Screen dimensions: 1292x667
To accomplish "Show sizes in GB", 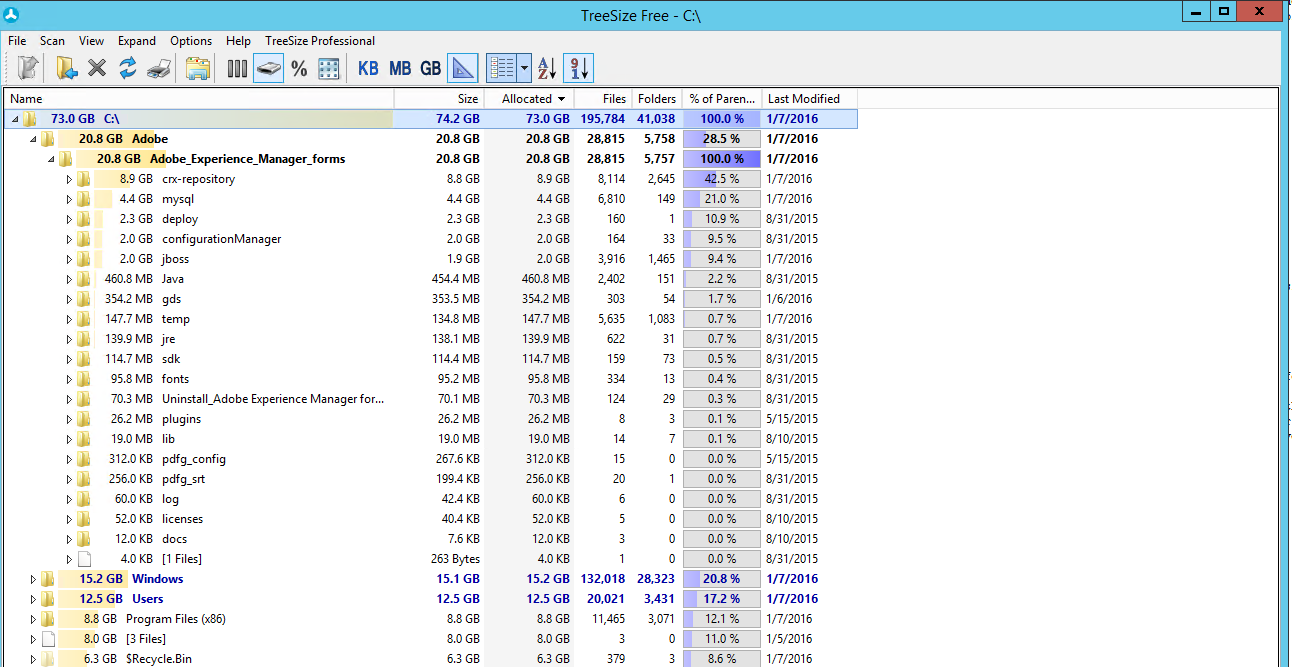I will 430,68.
